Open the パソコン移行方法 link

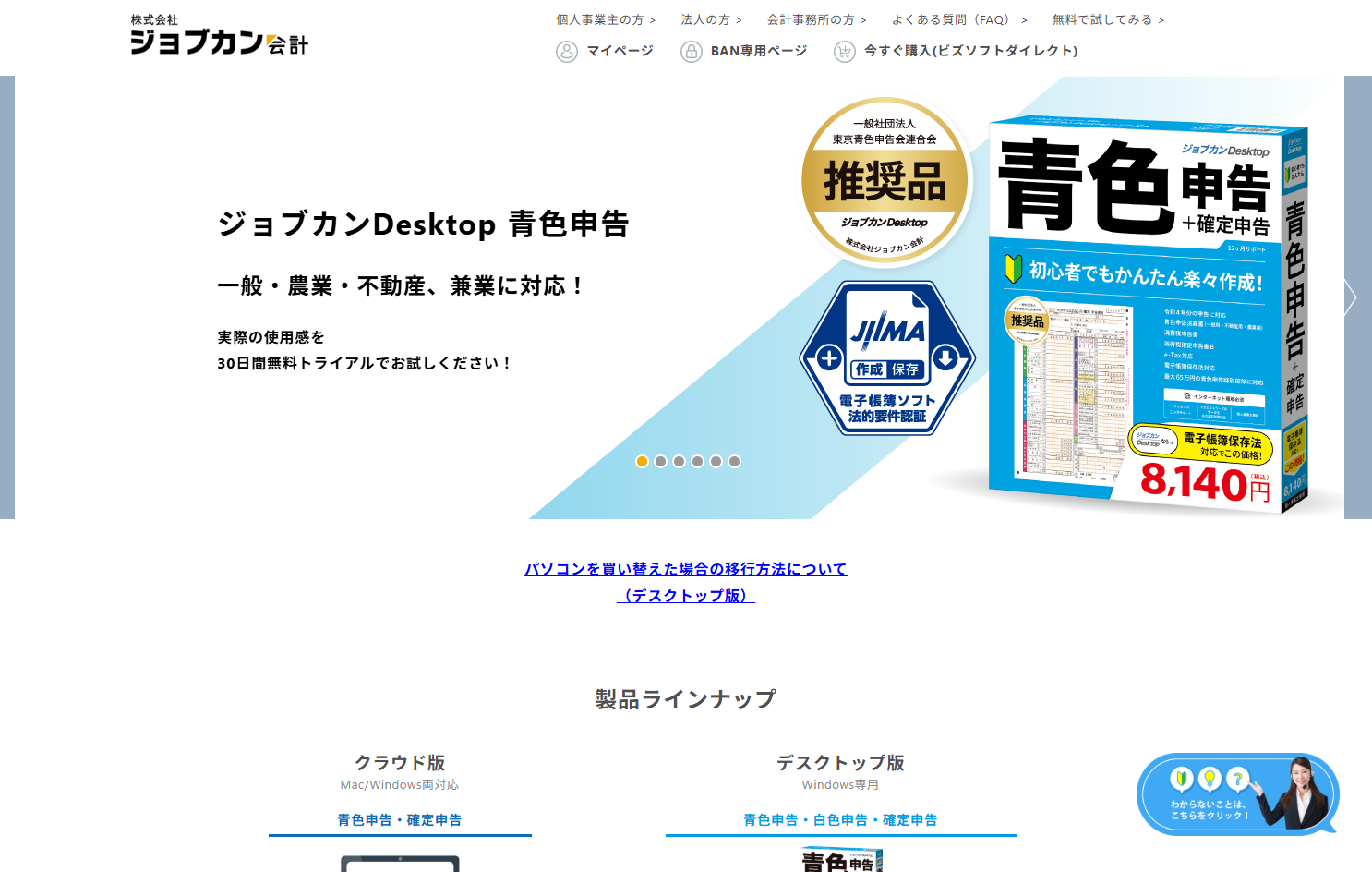pyautogui.click(x=687, y=569)
